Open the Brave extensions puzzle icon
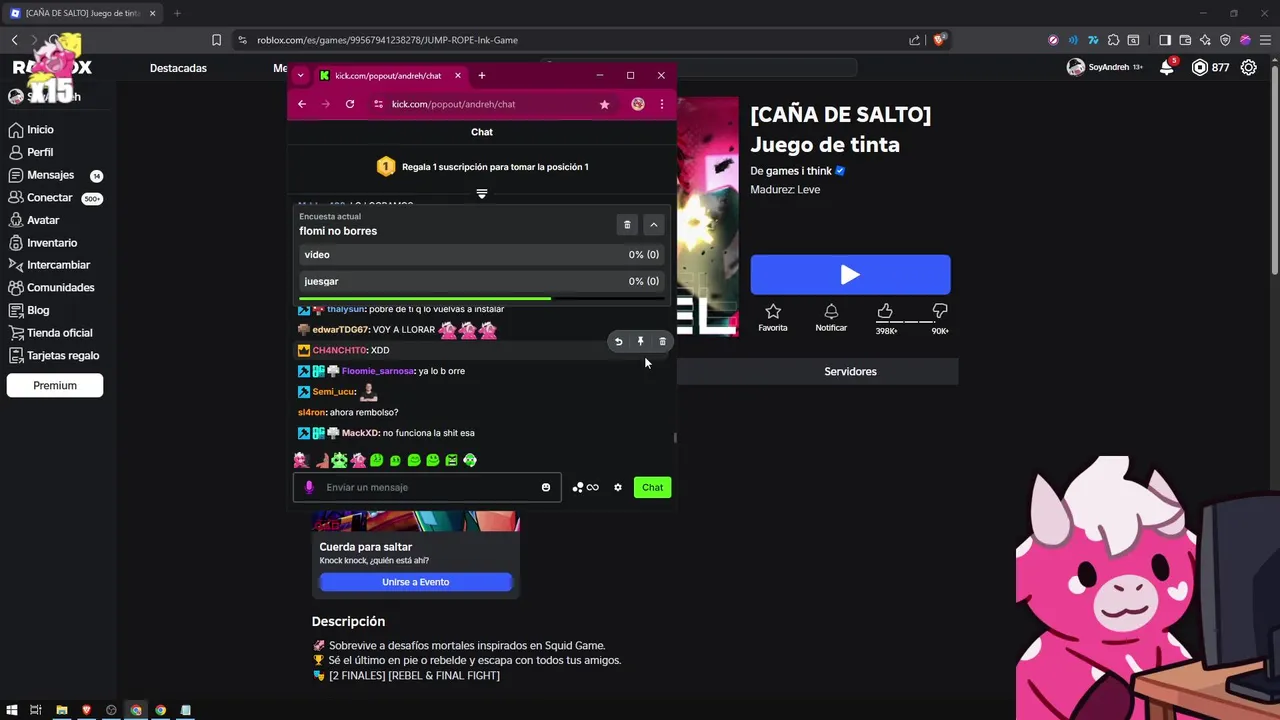This screenshot has height=720, width=1280. point(1113,40)
